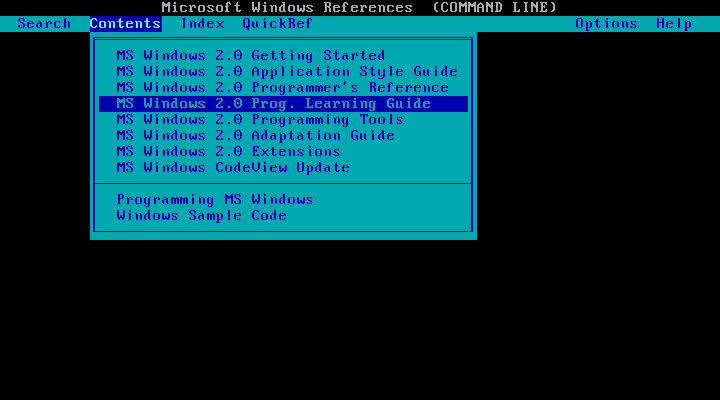720x400 pixels.
Task: Open the Help menu
Action: 674,24
